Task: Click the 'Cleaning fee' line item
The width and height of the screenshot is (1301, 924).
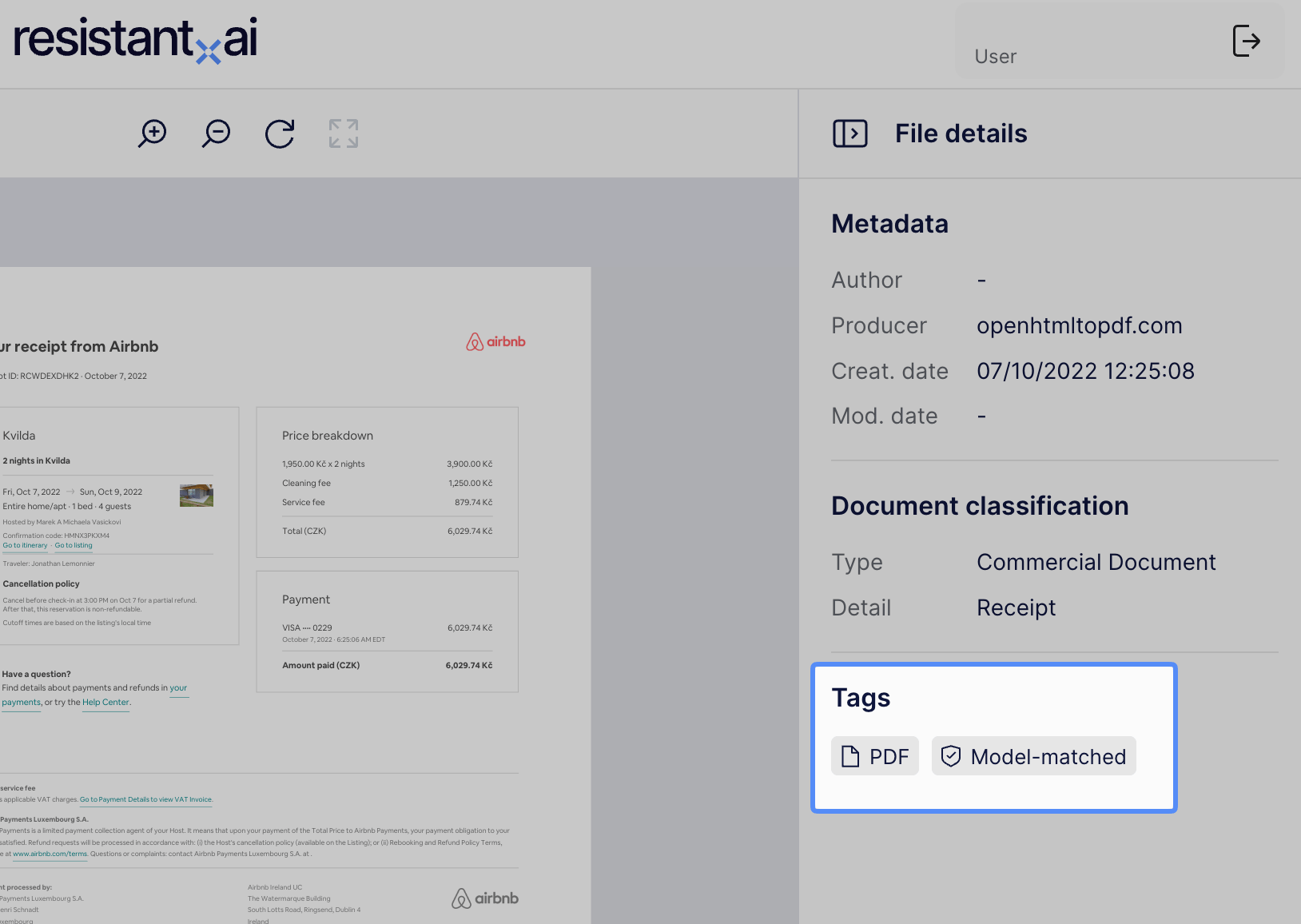Action: (x=306, y=483)
